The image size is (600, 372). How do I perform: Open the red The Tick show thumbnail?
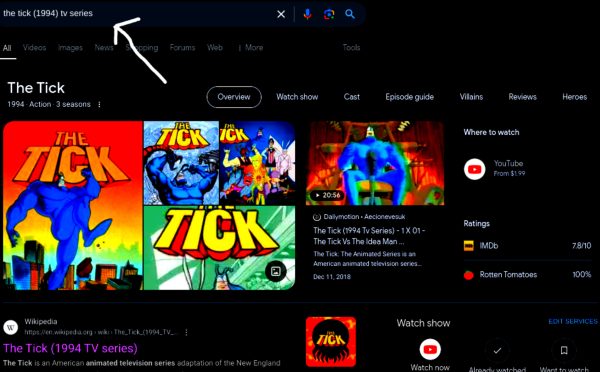pyautogui.click(x=331, y=342)
